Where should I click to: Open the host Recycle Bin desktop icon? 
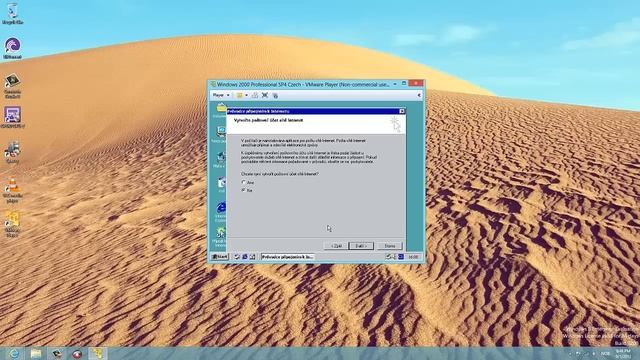click(x=12, y=13)
